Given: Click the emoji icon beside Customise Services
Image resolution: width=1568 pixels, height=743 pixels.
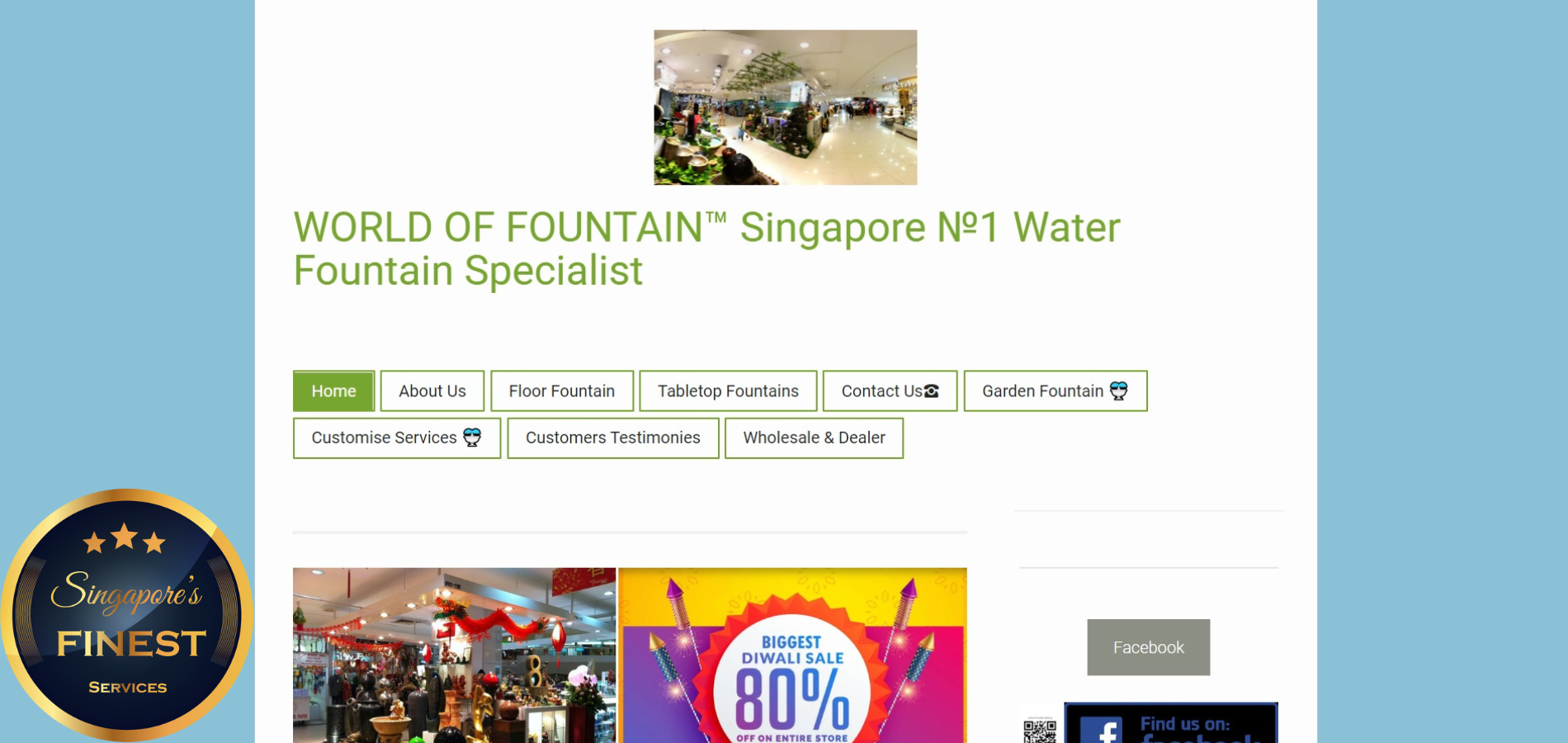Looking at the screenshot, I should pyautogui.click(x=472, y=438).
